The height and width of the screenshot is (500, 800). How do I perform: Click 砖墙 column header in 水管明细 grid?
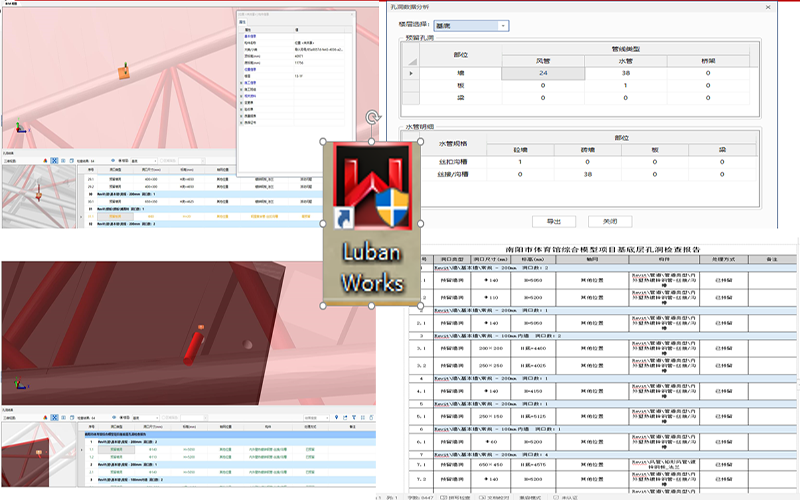coord(587,149)
